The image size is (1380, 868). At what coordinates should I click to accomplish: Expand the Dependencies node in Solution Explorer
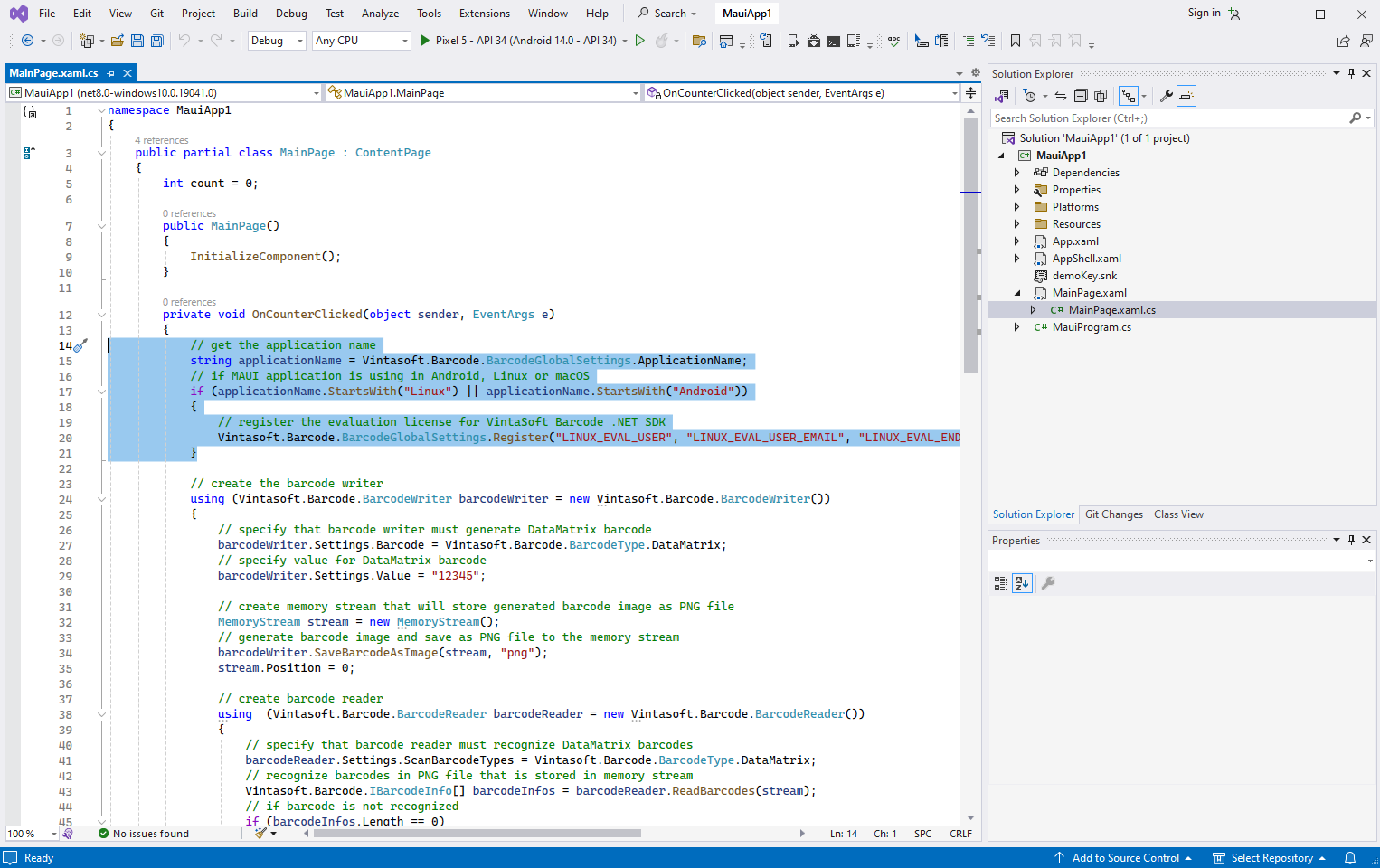[1017, 173]
